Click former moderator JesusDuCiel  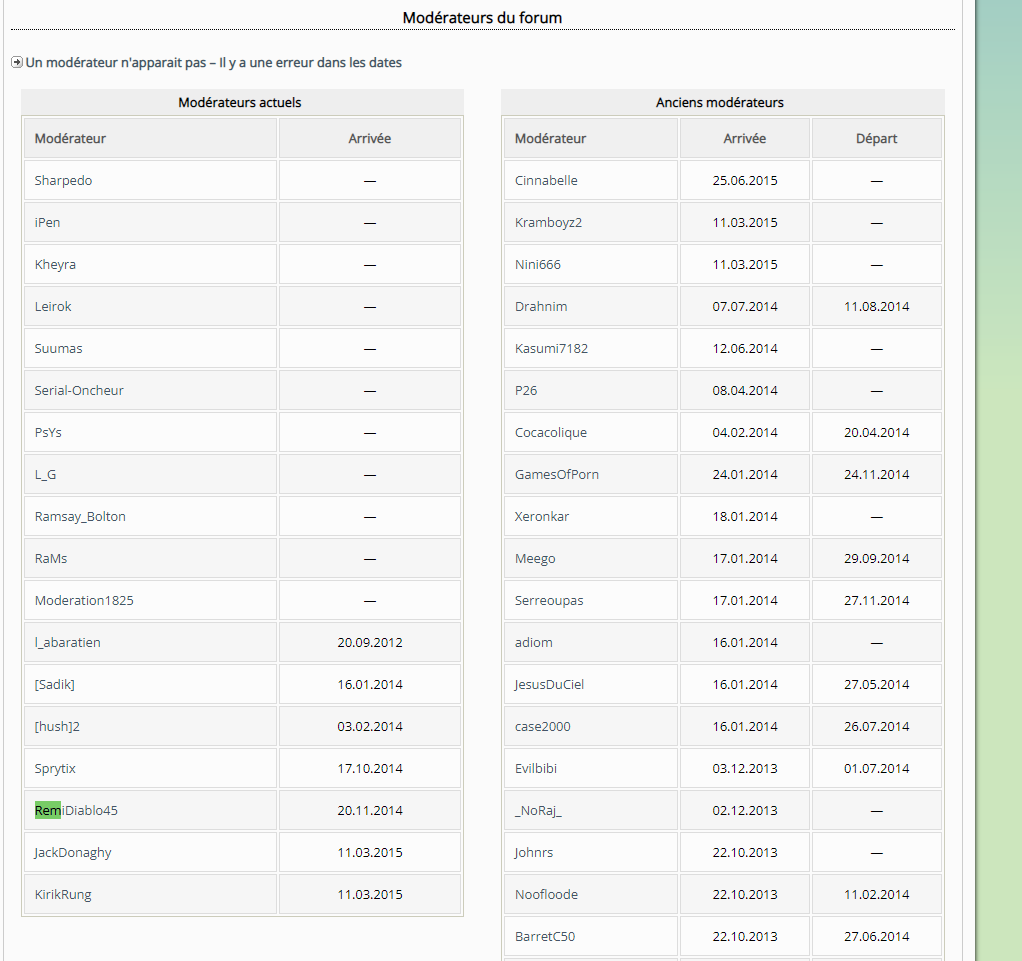coord(549,685)
